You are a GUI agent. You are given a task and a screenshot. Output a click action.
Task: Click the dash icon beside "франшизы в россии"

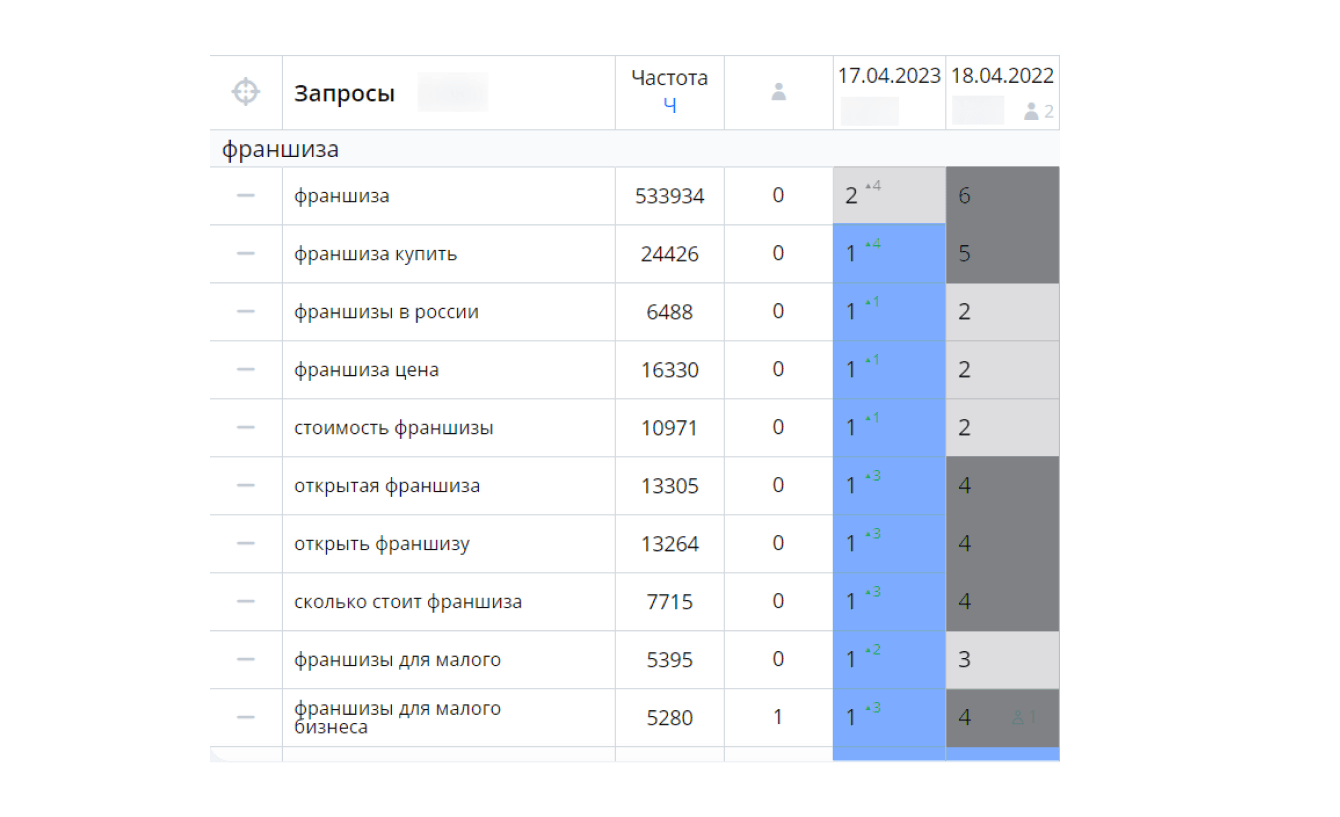(246, 312)
